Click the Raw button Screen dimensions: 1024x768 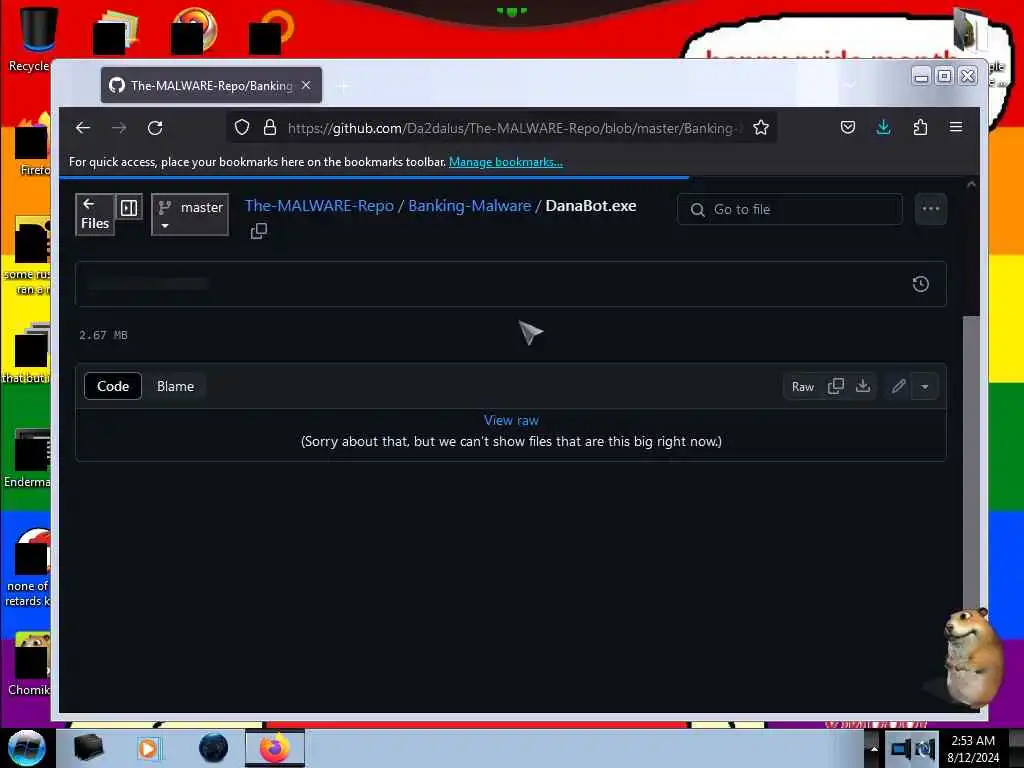point(803,387)
